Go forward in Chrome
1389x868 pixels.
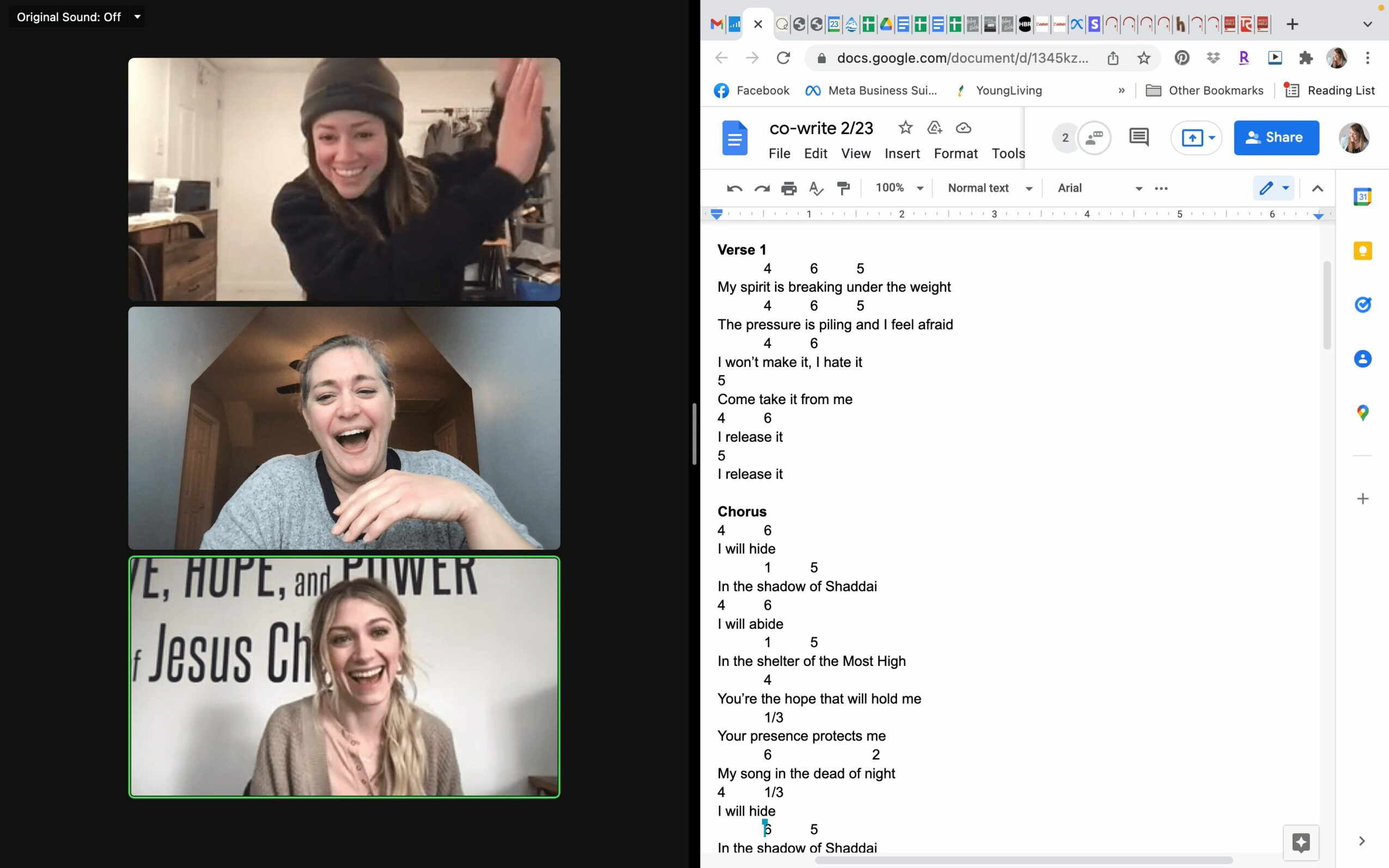pos(752,58)
